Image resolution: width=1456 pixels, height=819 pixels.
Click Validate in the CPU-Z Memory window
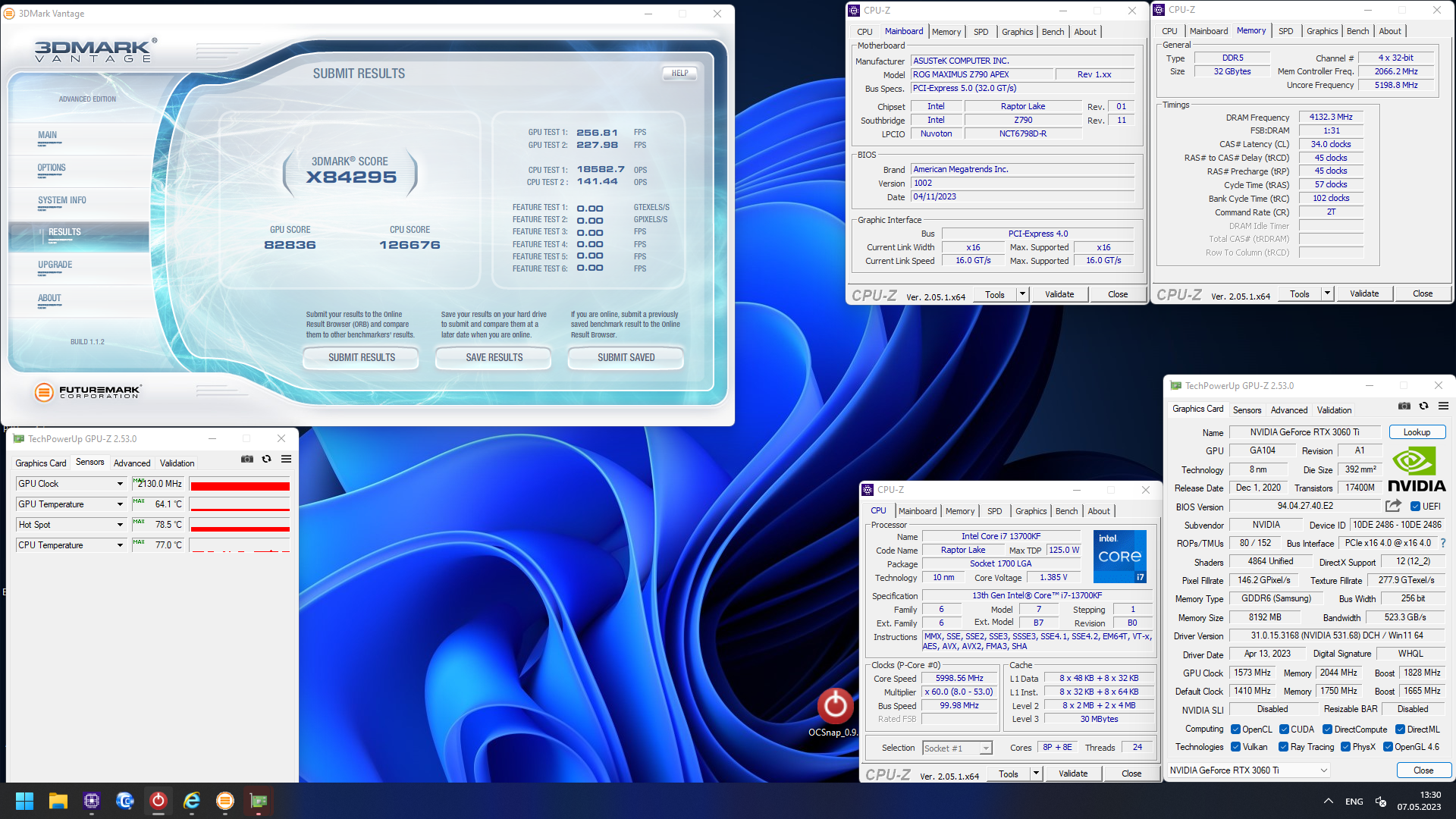pos(1364,293)
